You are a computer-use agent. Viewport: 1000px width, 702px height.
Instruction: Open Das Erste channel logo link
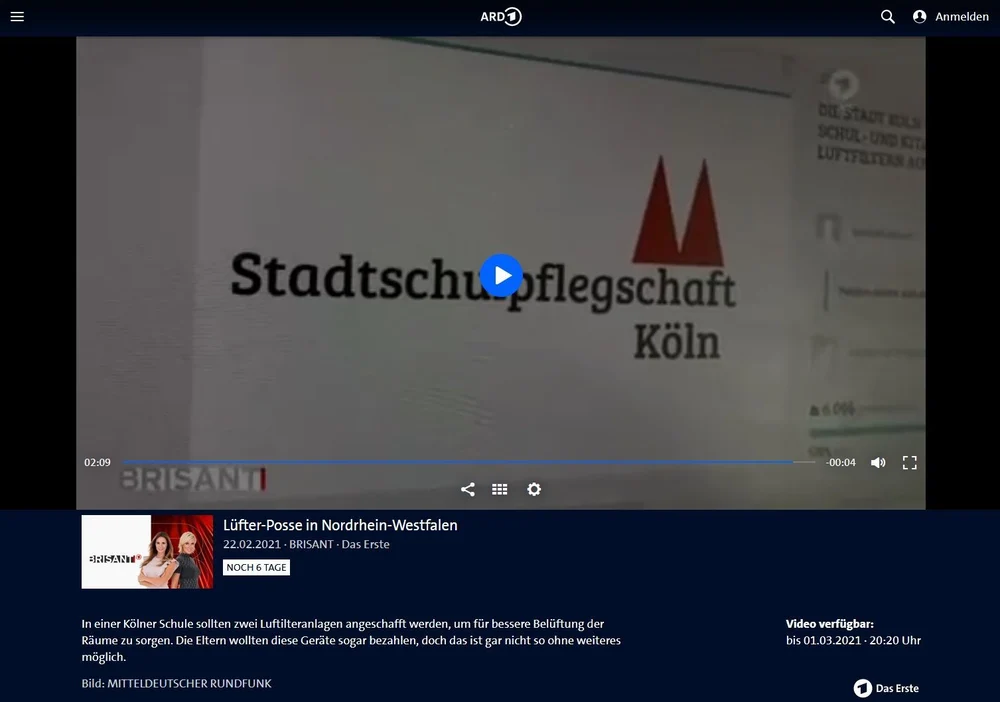point(886,688)
